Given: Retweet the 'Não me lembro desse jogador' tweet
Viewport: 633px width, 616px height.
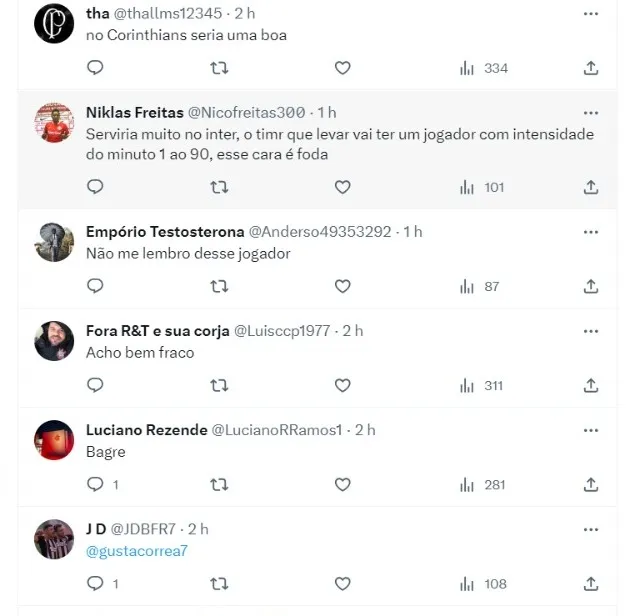Looking at the screenshot, I should pos(220,286).
